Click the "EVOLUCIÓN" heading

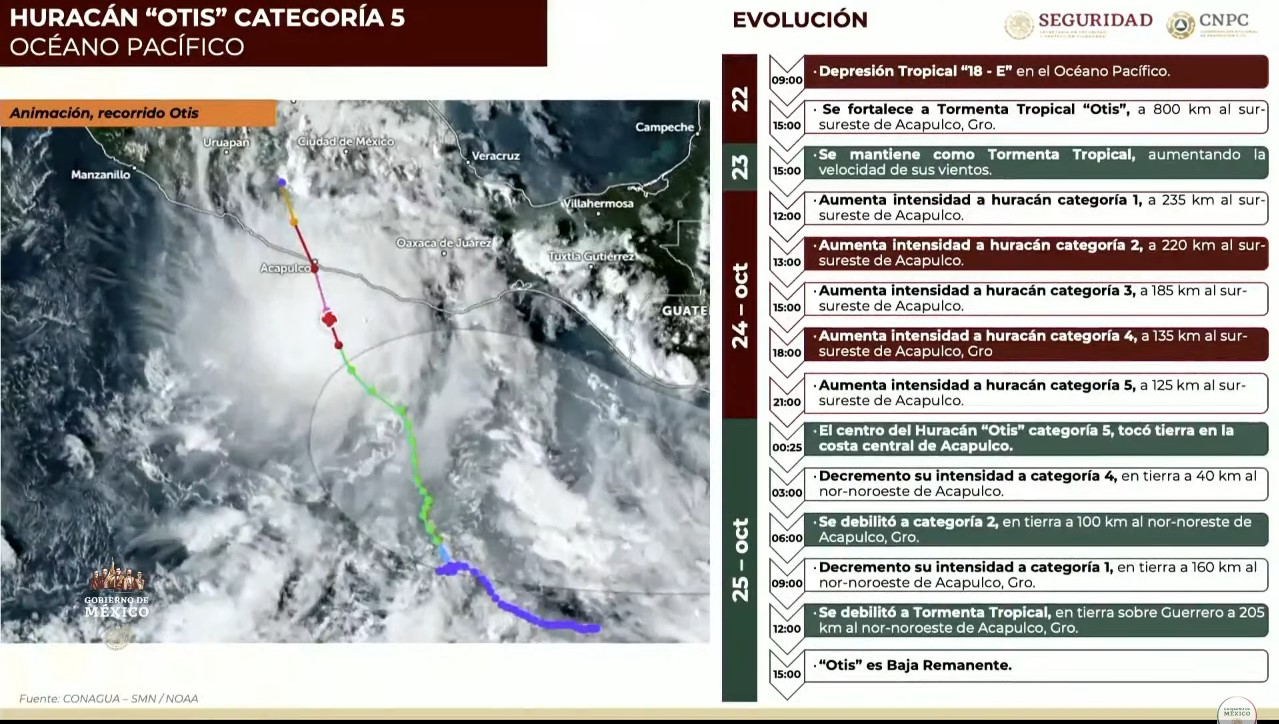pyautogui.click(x=799, y=20)
